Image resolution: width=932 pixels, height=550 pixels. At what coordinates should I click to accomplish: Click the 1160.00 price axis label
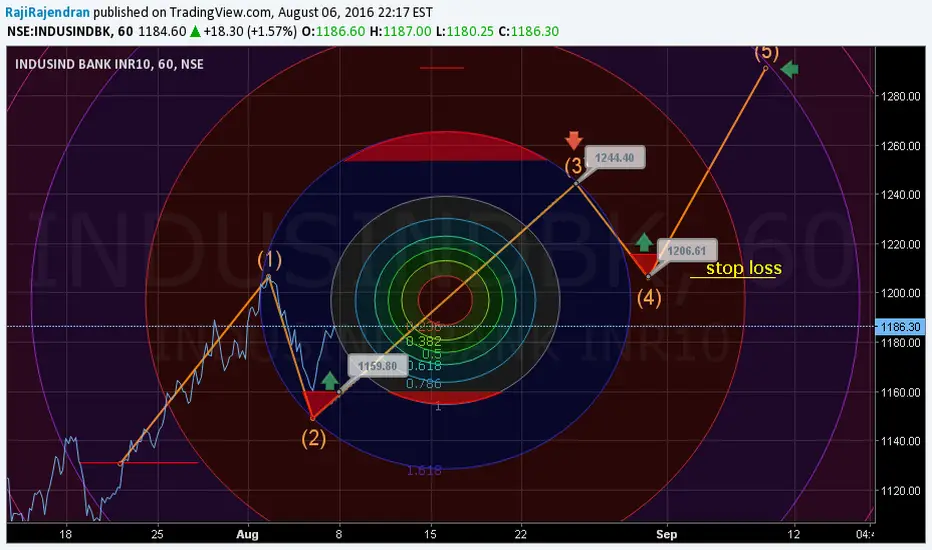[x=900, y=392]
